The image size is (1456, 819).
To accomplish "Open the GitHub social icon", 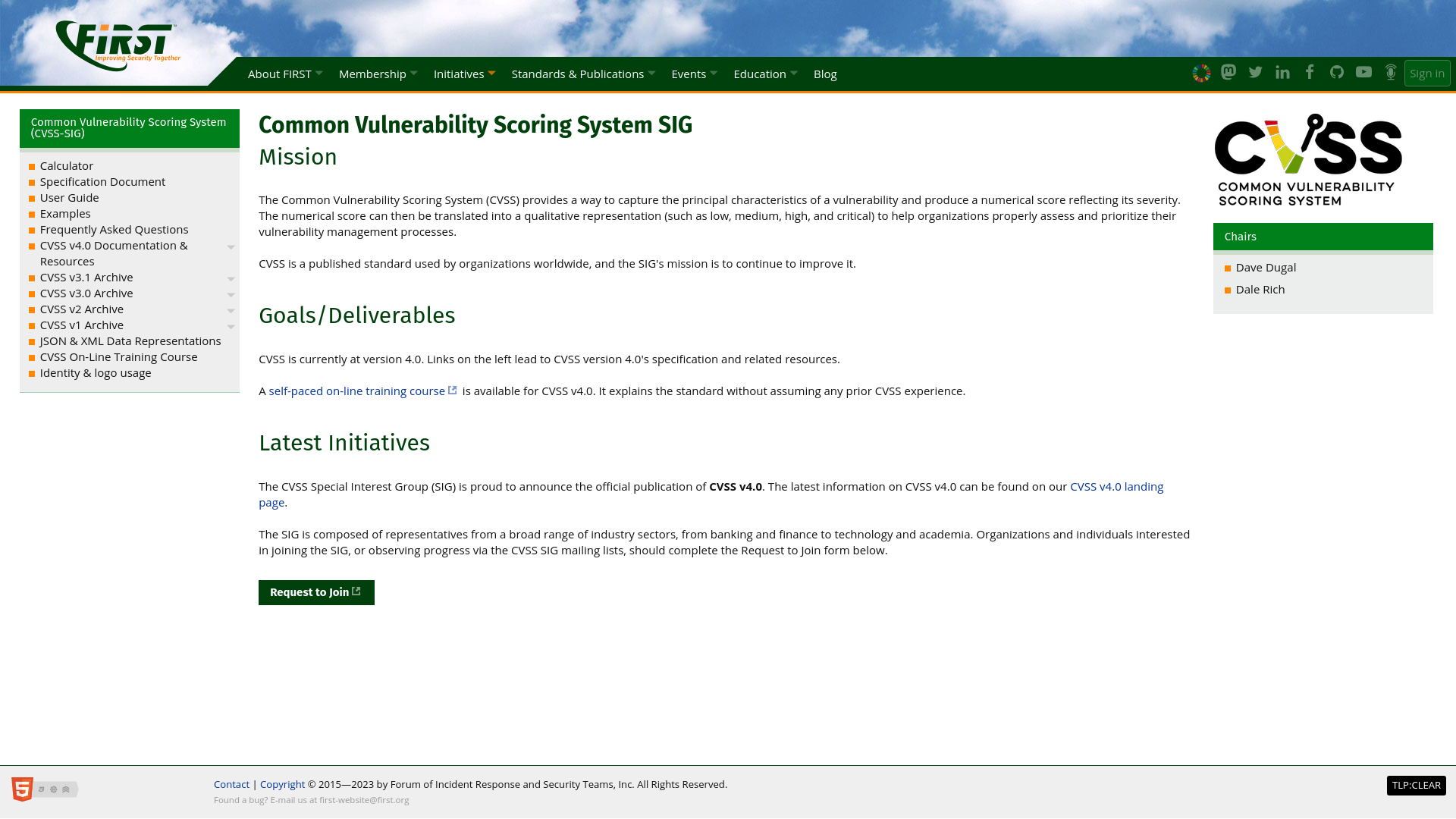I will 1337,72.
